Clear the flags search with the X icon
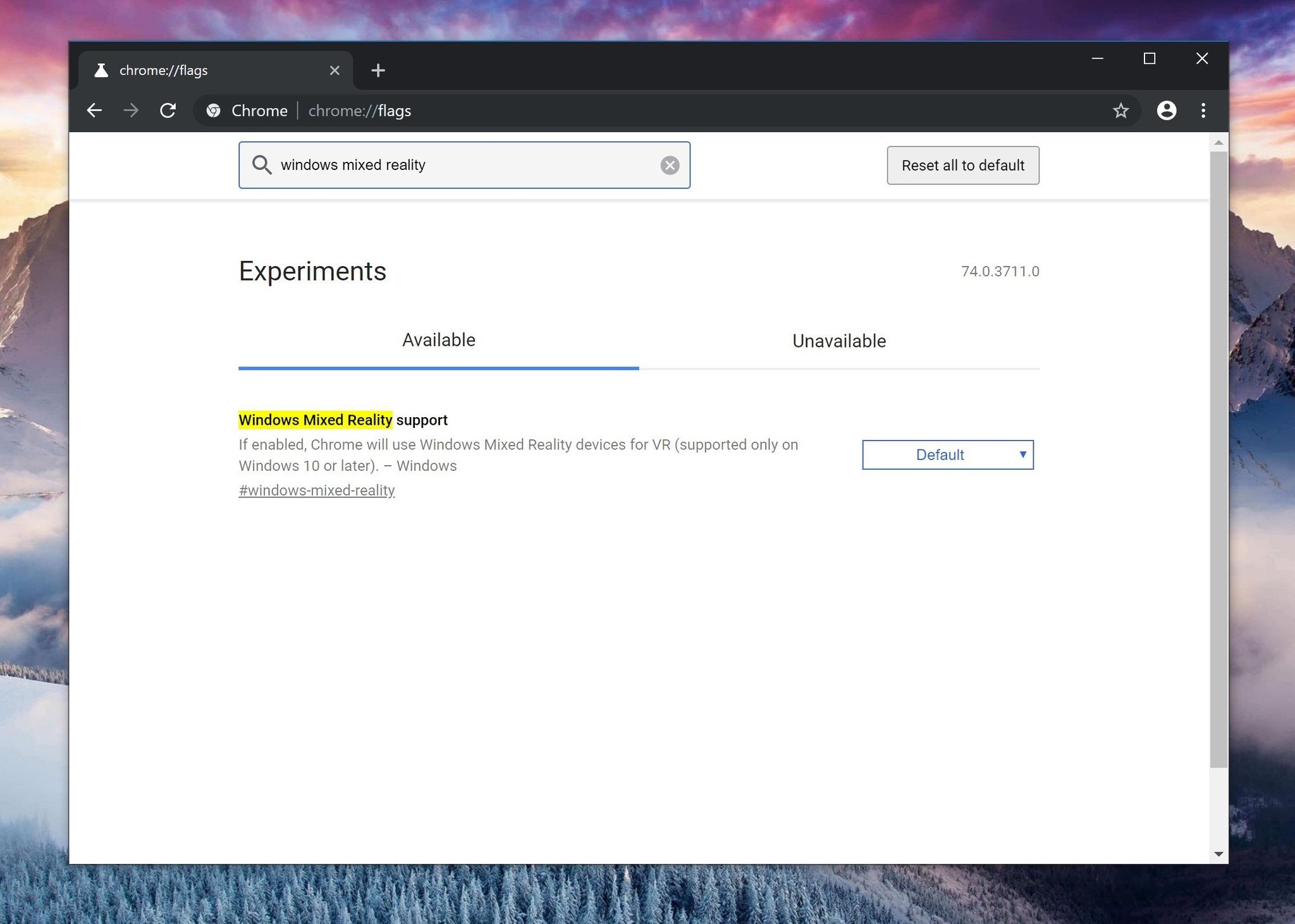 [670, 165]
